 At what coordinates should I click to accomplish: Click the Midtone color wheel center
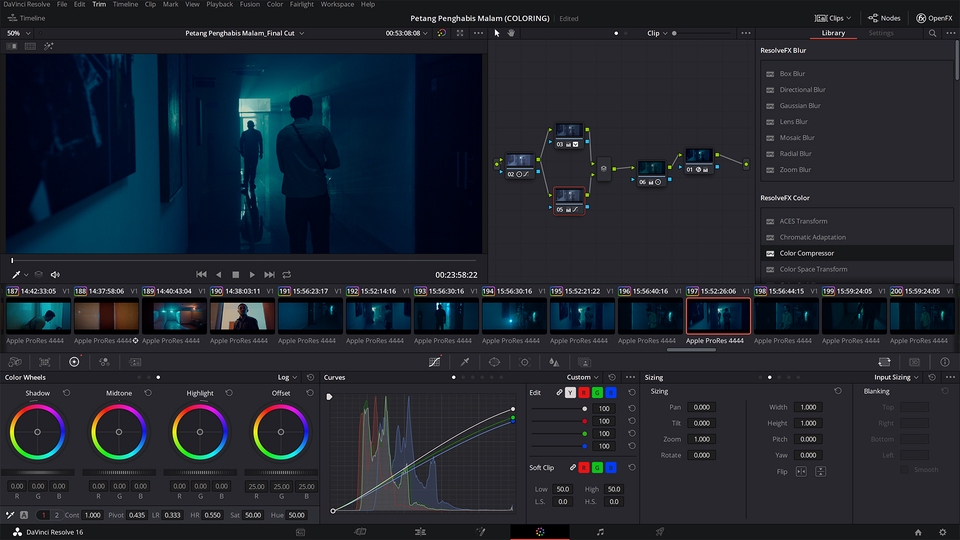(x=118, y=431)
